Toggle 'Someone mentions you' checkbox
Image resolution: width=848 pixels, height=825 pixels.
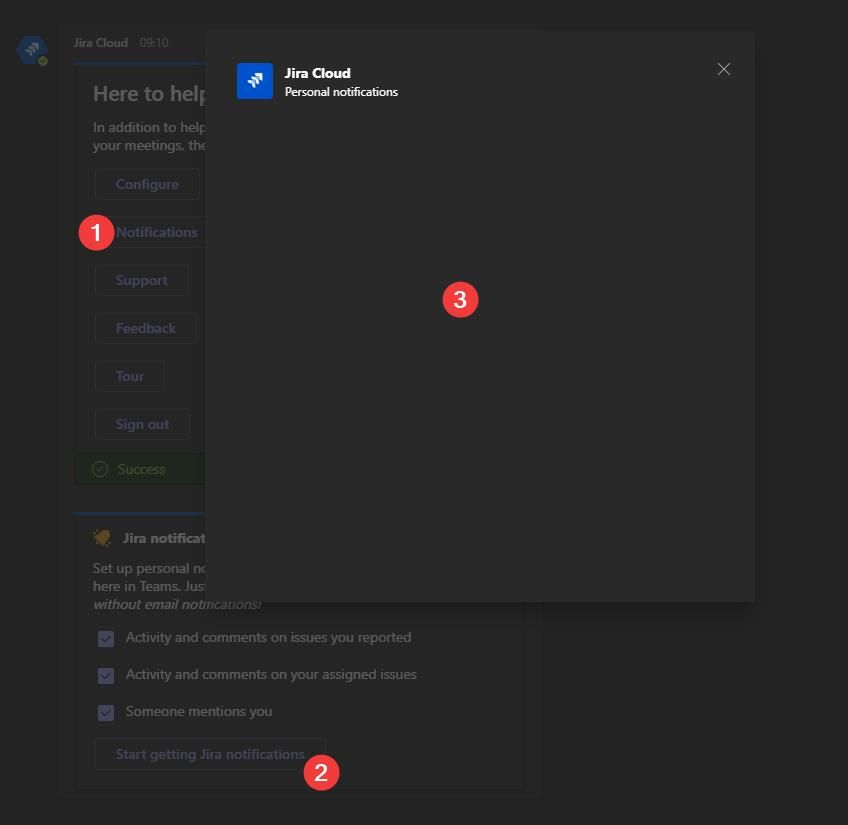[x=106, y=712]
